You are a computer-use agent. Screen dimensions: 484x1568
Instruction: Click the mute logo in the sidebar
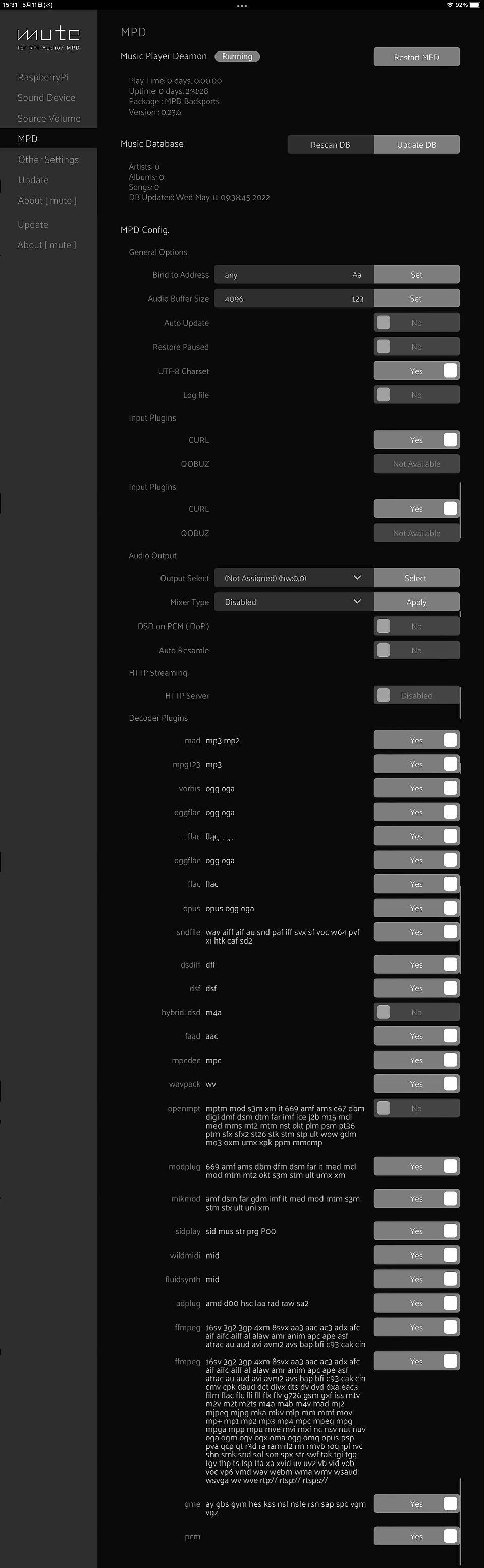(x=48, y=38)
